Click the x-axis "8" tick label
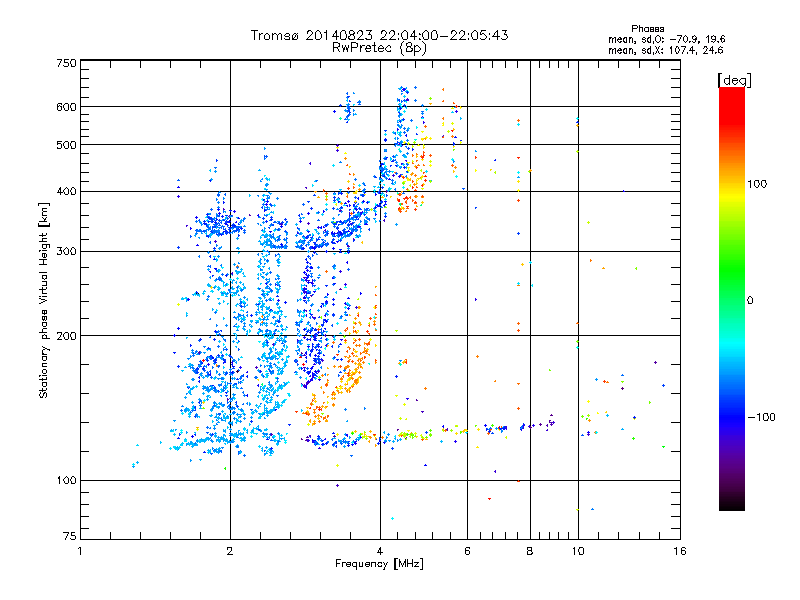Viewport: 800px width, 600px height. point(530,551)
